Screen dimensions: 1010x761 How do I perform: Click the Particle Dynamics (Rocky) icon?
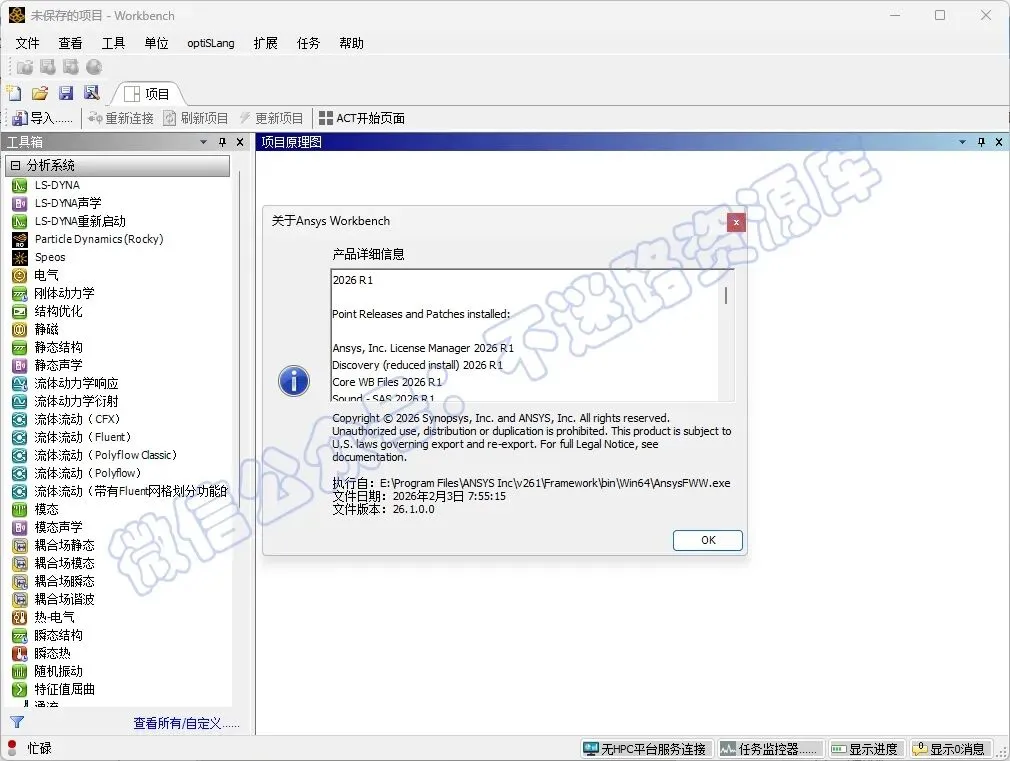pyautogui.click(x=20, y=240)
